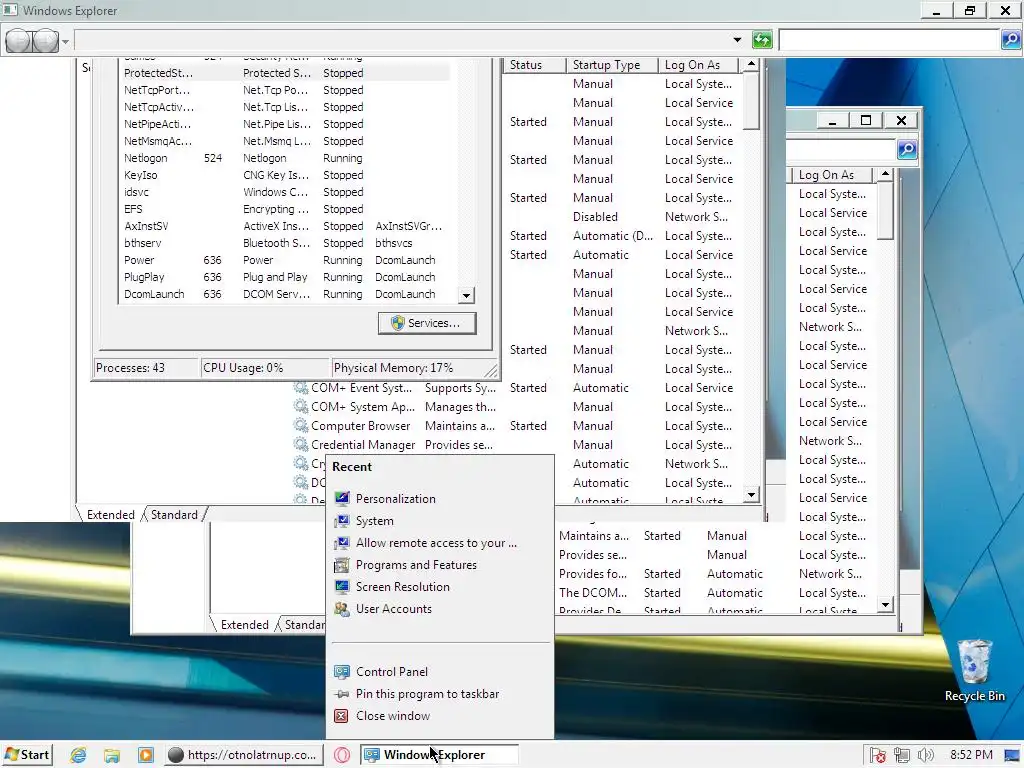This screenshot has height=768, width=1024.
Task: Click the red Close window icon
Action: click(x=341, y=716)
